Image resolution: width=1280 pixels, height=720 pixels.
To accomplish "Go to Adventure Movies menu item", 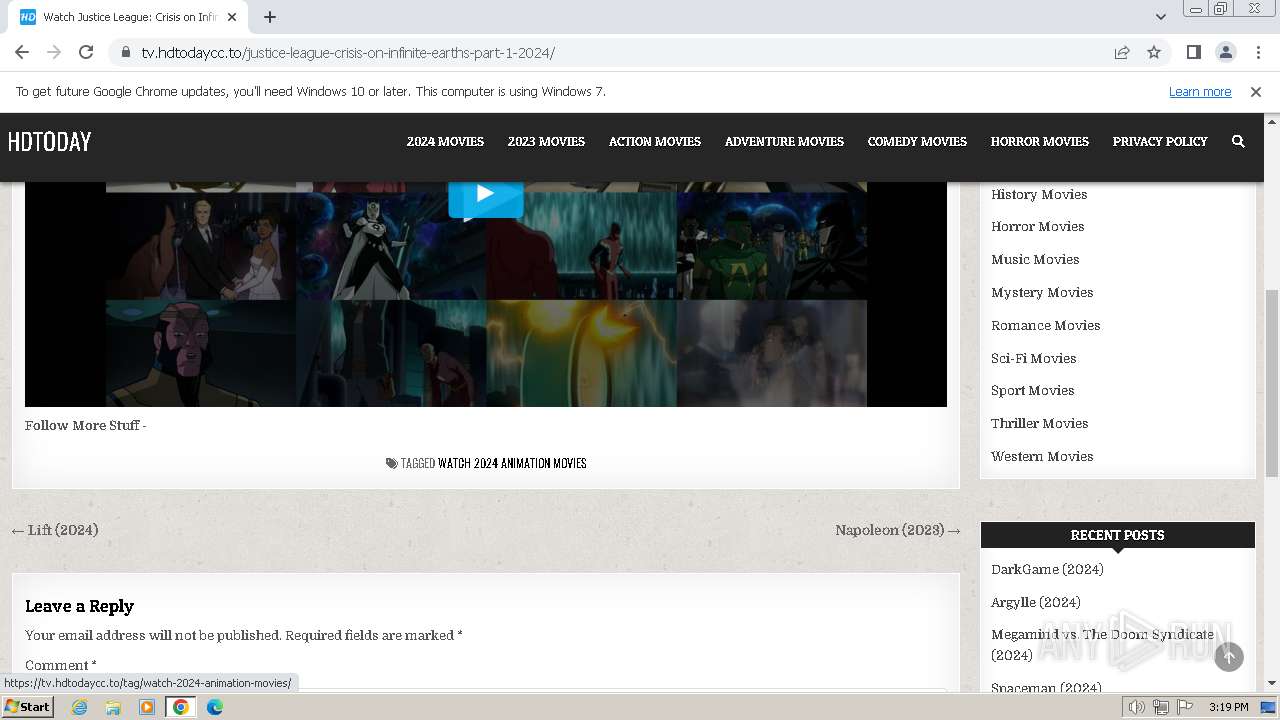I will pos(784,142).
